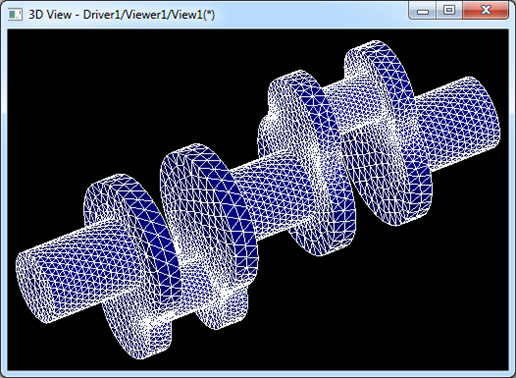Pick the third counterweight disc from the left
516x378 pixels.
coord(307,163)
